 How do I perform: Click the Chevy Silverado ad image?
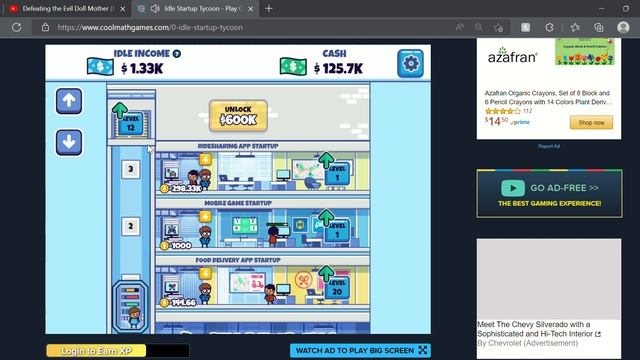point(549,279)
